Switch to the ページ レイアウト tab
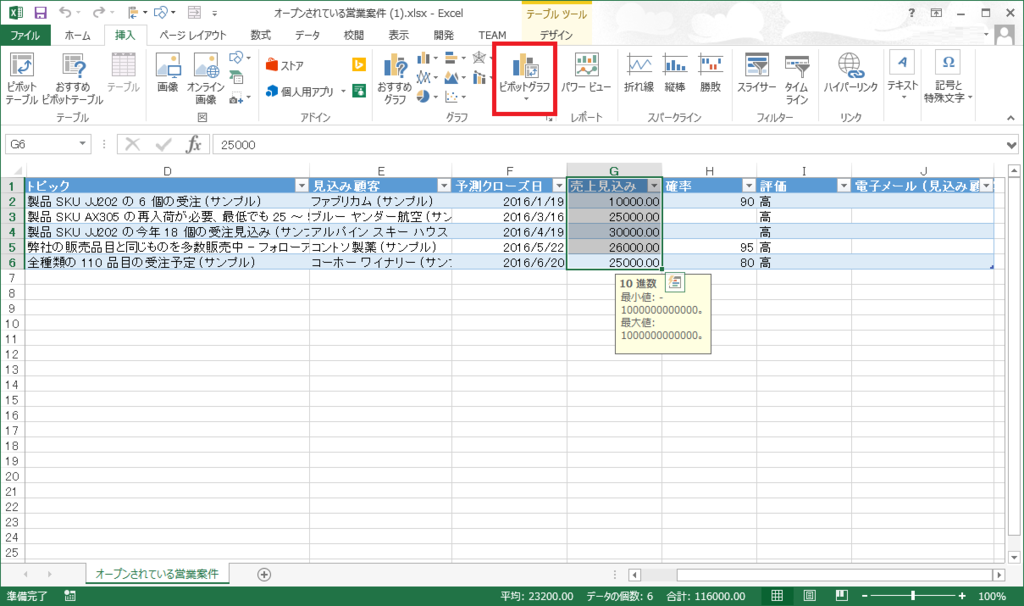Image resolution: width=1024 pixels, height=606 pixels. 193,35
